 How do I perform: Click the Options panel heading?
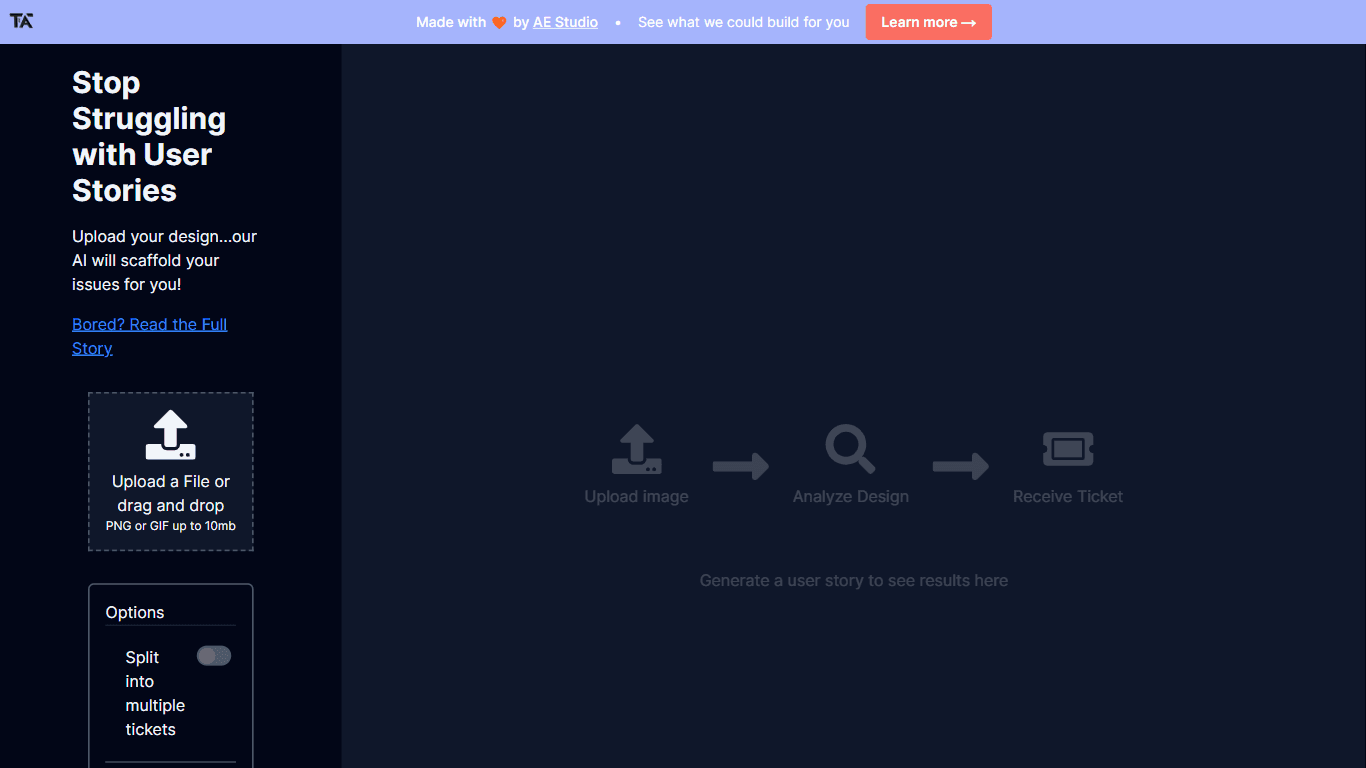coord(135,612)
